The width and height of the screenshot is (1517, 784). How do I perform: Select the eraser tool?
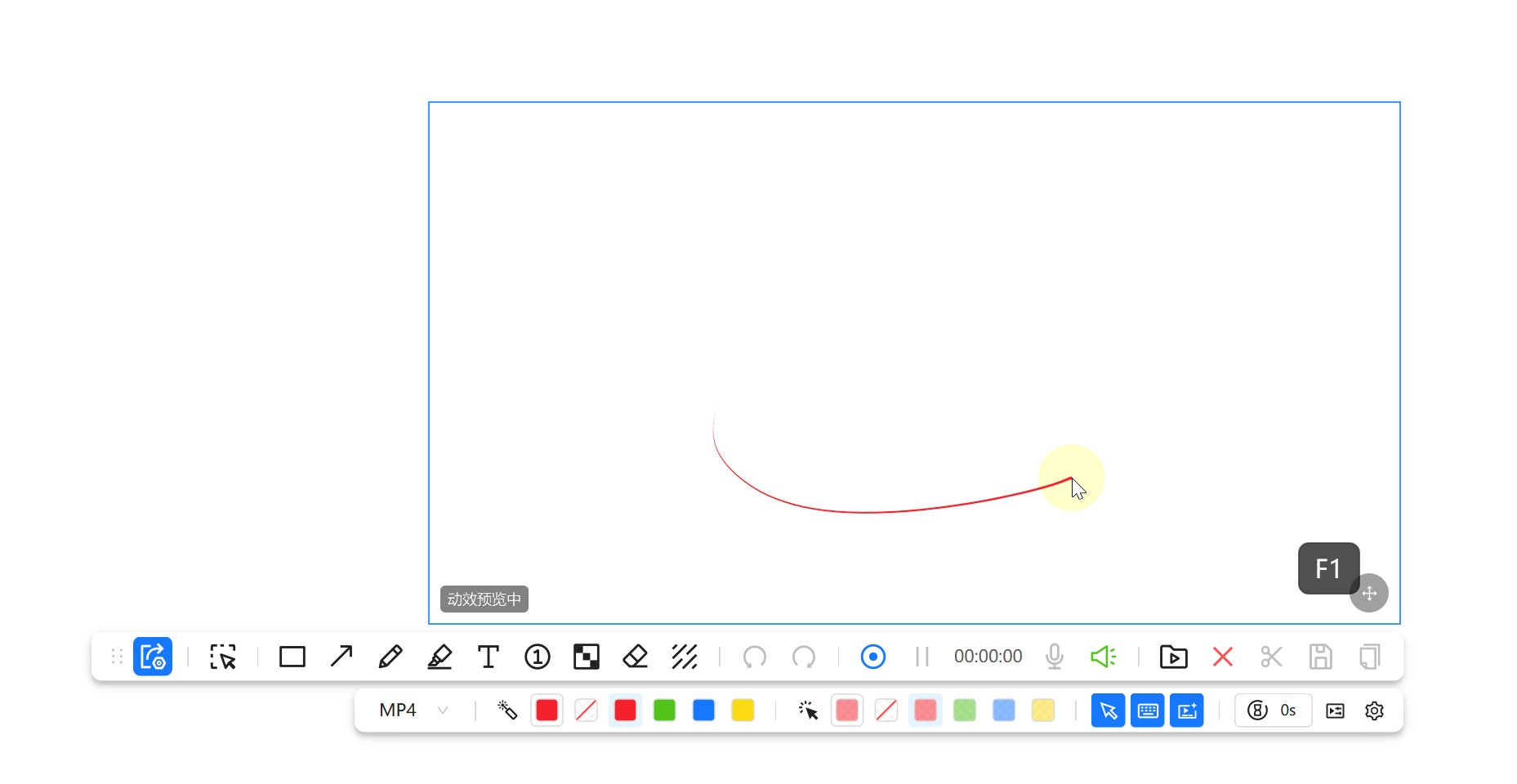(x=635, y=657)
